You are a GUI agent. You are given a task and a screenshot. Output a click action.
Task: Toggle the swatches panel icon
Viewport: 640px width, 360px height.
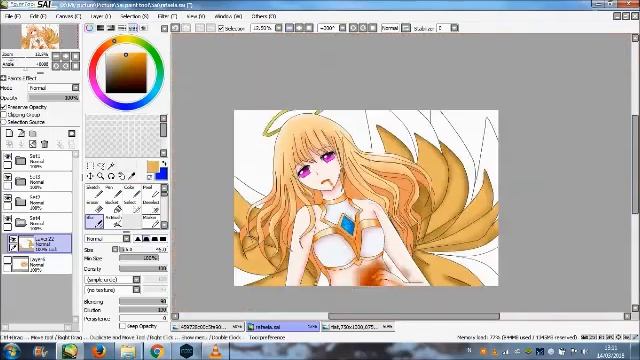(x=133, y=28)
